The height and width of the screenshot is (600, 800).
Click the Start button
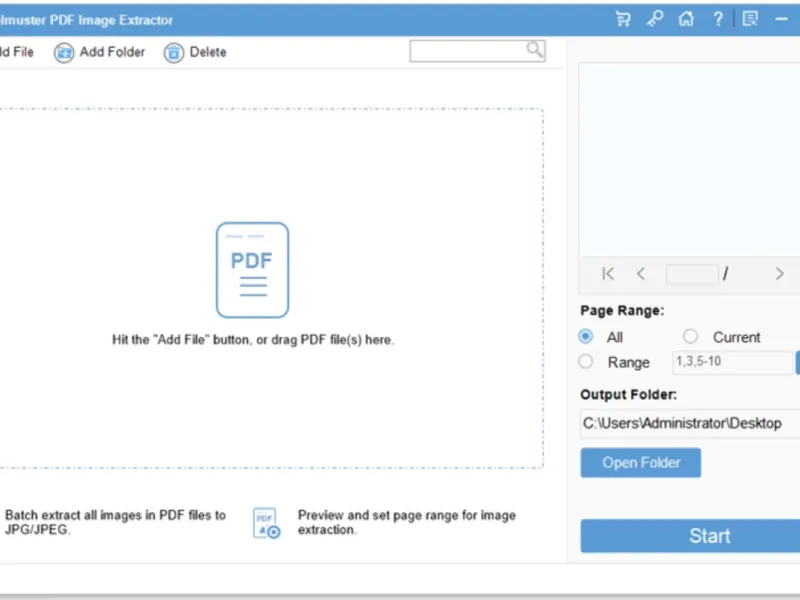point(690,536)
